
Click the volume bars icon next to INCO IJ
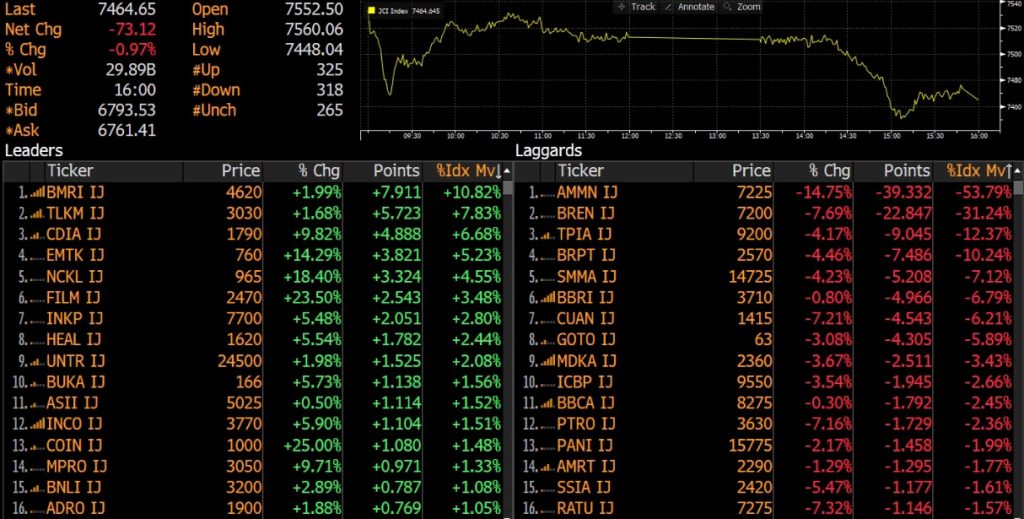coord(38,424)
